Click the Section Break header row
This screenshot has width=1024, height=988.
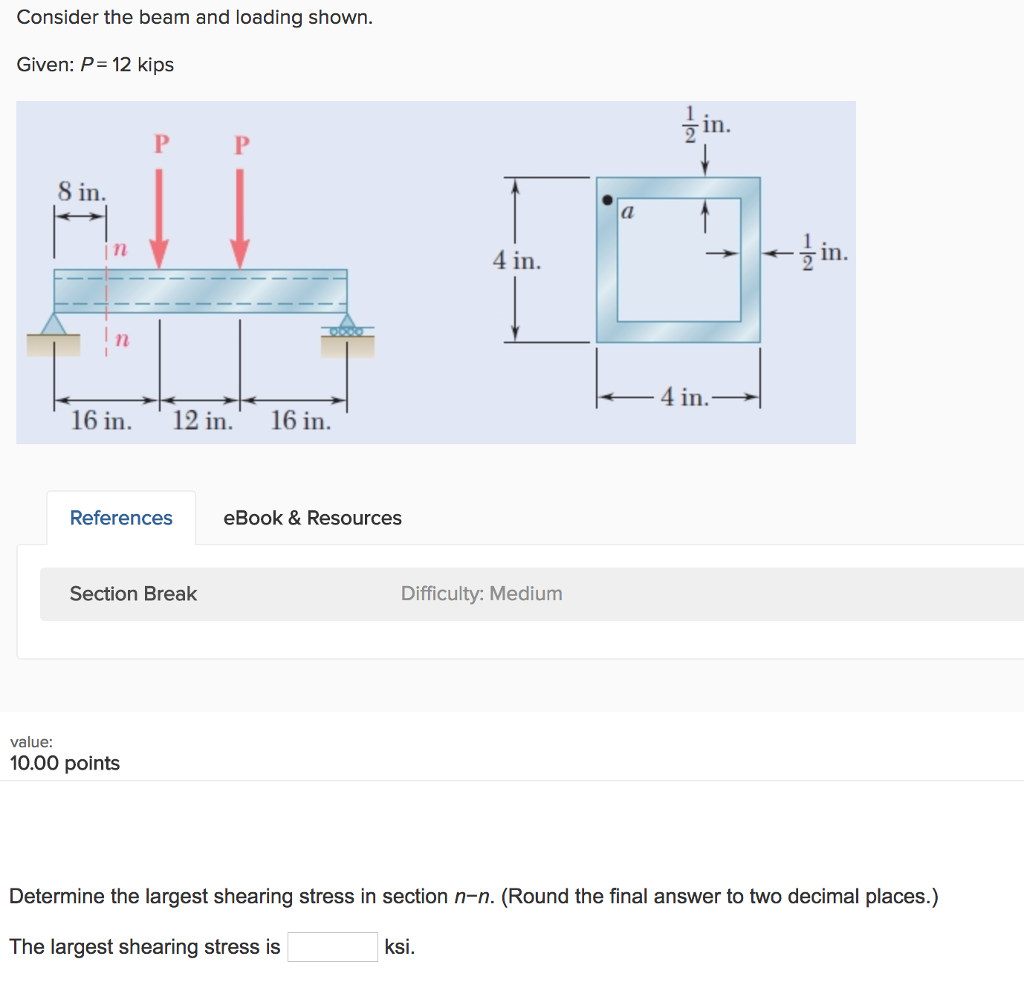[133, 593]
